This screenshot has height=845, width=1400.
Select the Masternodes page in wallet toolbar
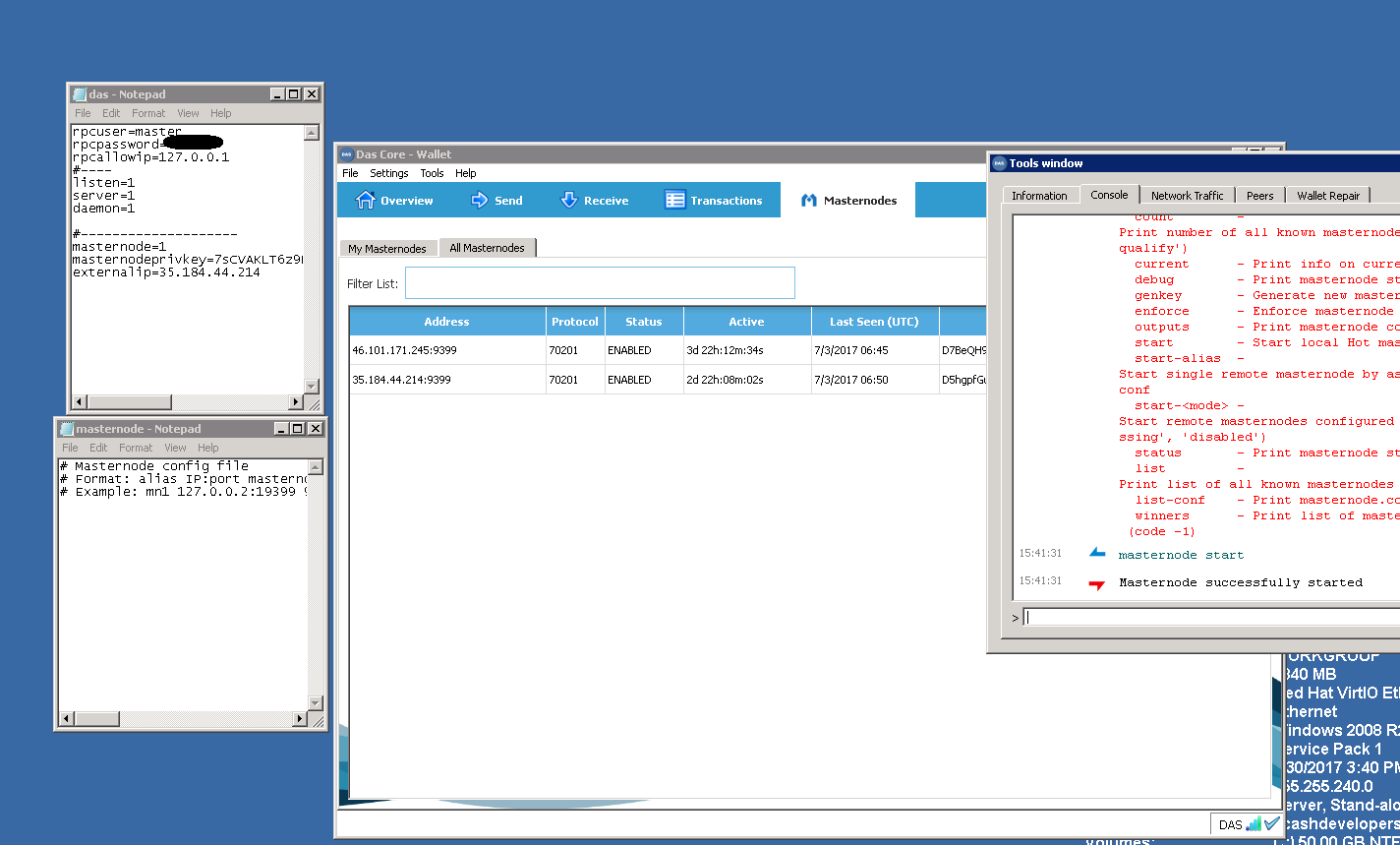[x=848, y=200]
